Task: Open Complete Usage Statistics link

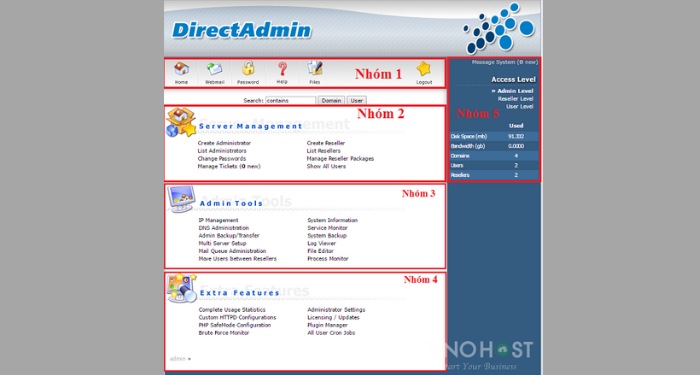Action: [232, 310]
